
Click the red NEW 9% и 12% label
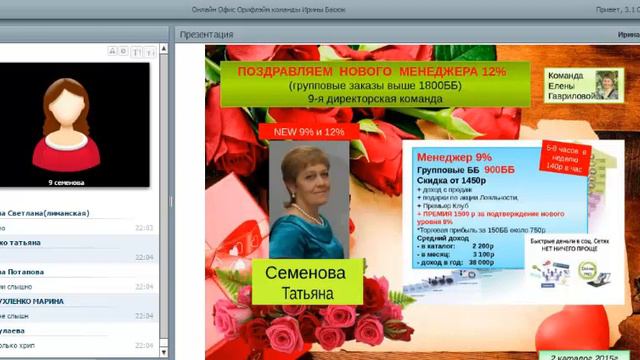(309, 132)
